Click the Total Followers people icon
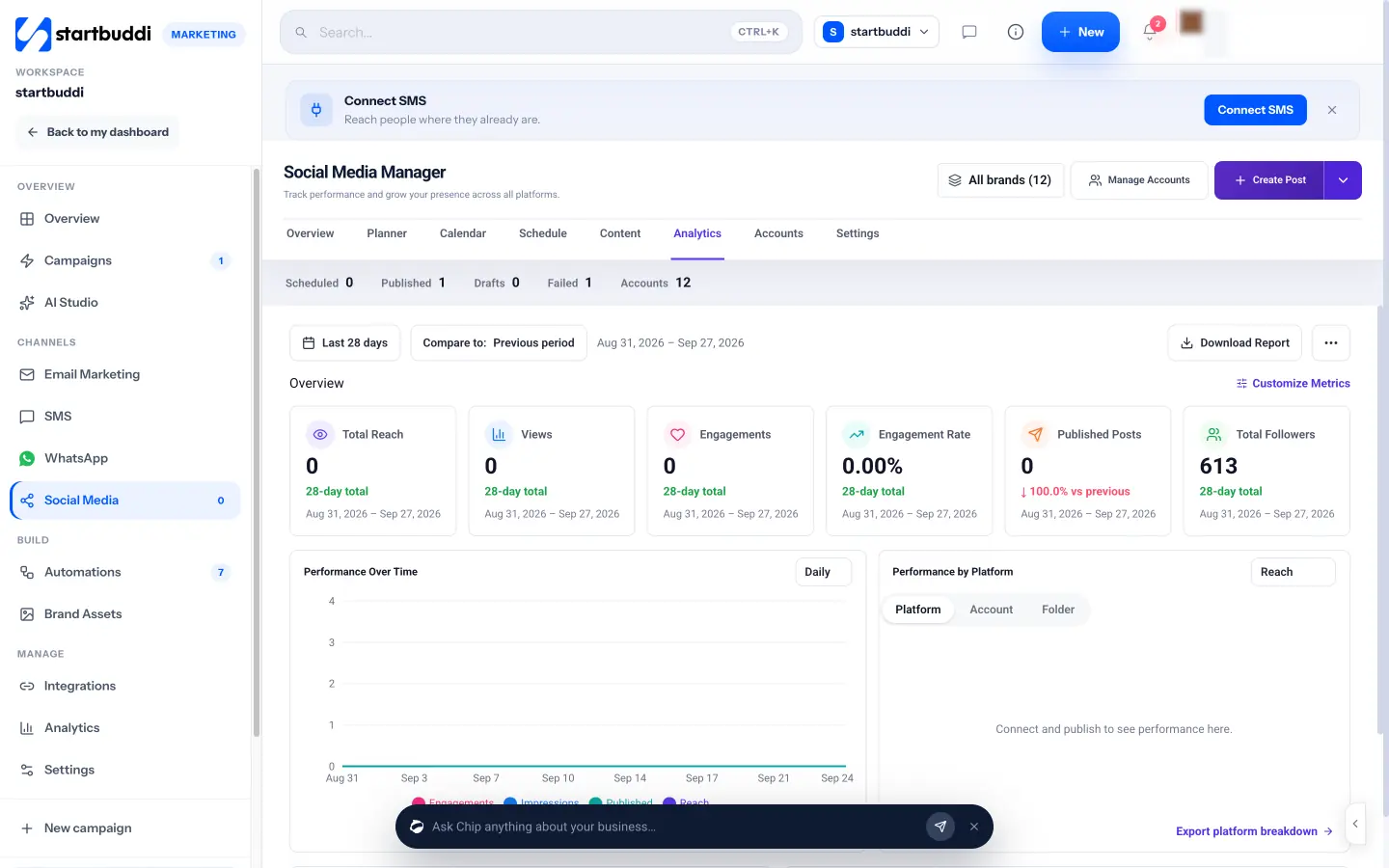The width and height of the screenshot is (1389, 868). 1214,435
